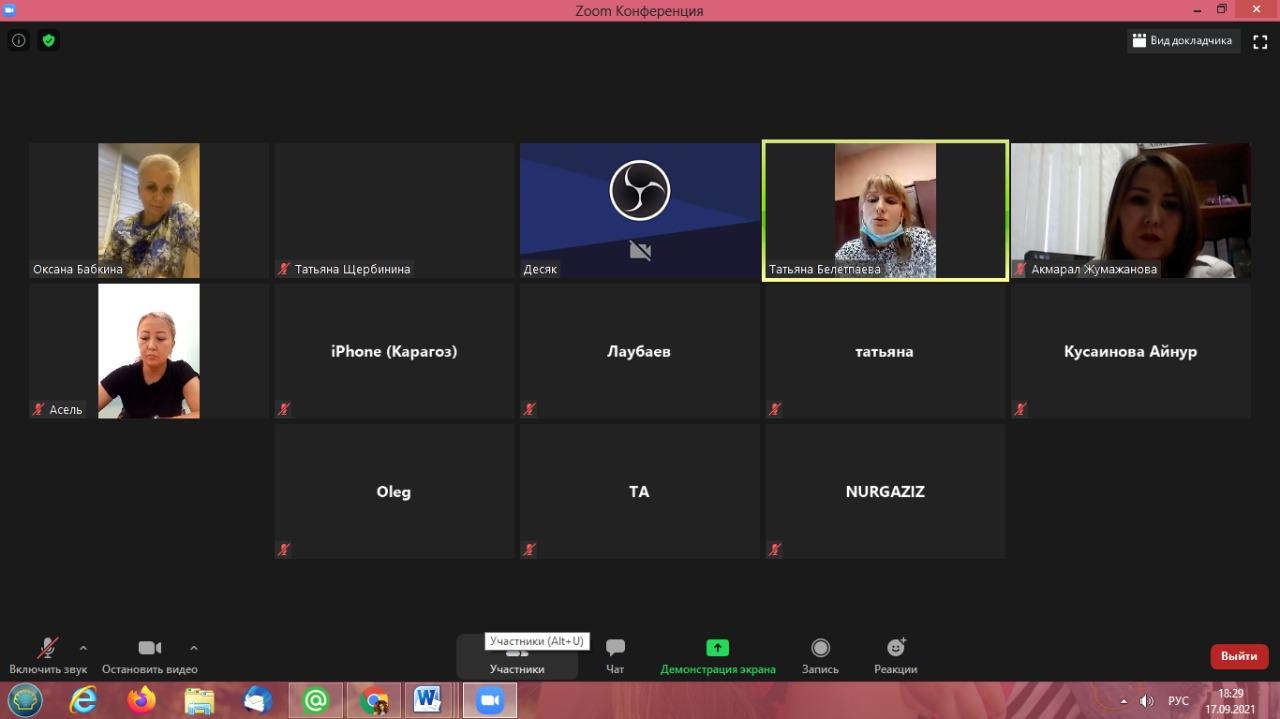Open the Реакции reactions menu
This screenshot has width=1280, height=719.
tap(895, 656)
